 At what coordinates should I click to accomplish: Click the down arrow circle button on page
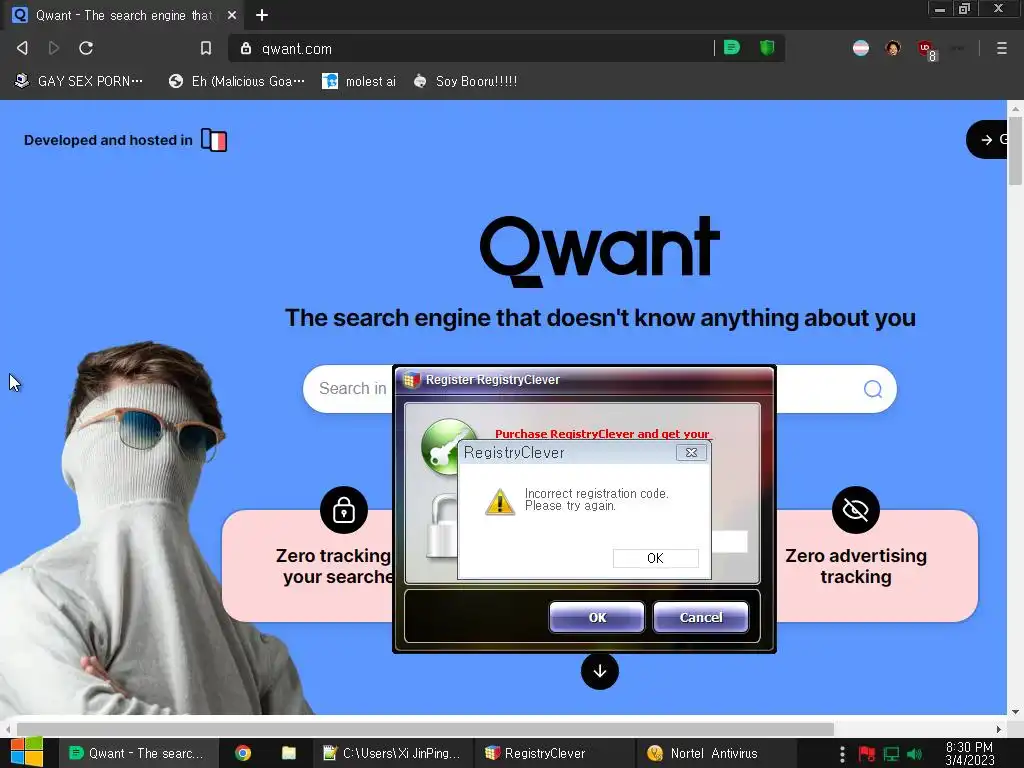point(600,671)
